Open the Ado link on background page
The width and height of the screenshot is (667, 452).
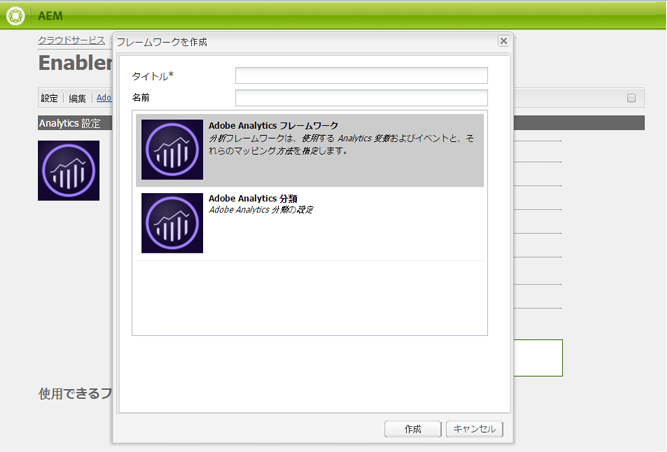coord(104,98)
